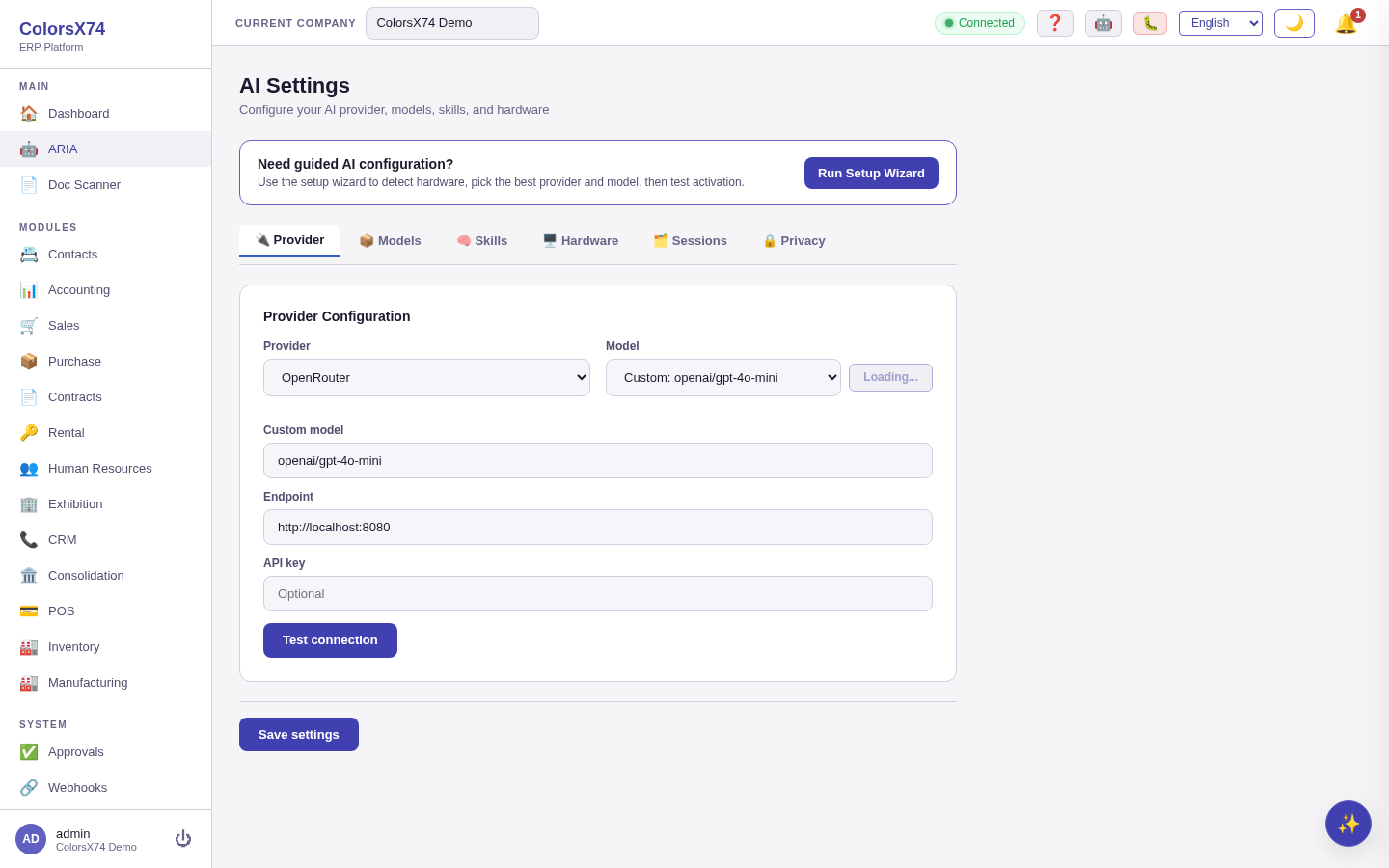This screenshot has height=868, width=1389.
Task: Open the English language selector
Action: pyautogui.click(x=1220, y=23)
